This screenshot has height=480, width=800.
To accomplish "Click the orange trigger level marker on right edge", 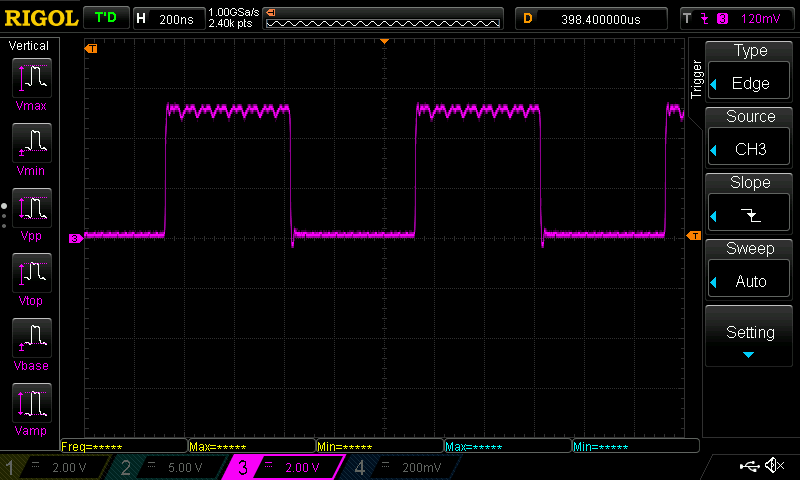I will [694, 235].
